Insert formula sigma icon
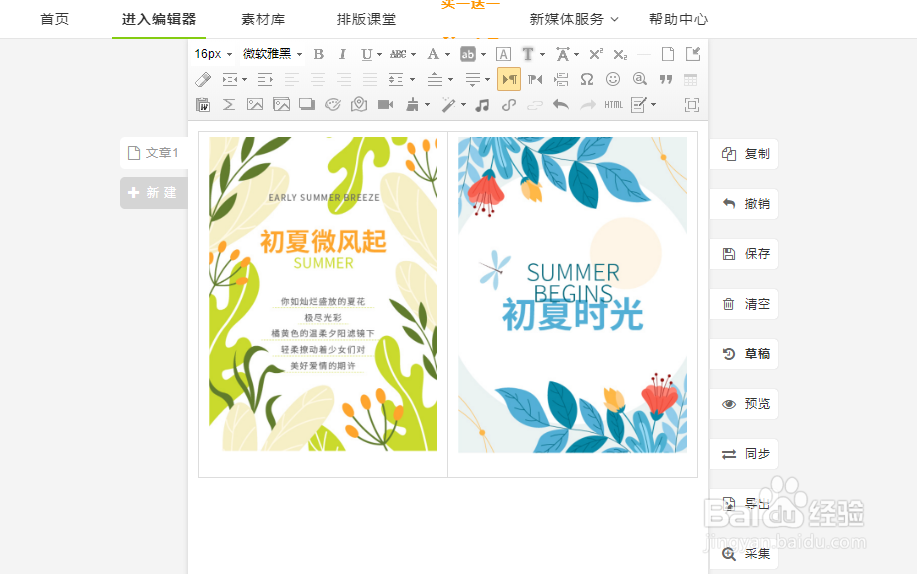The image size is (917, 574). (x=229, y=105)
